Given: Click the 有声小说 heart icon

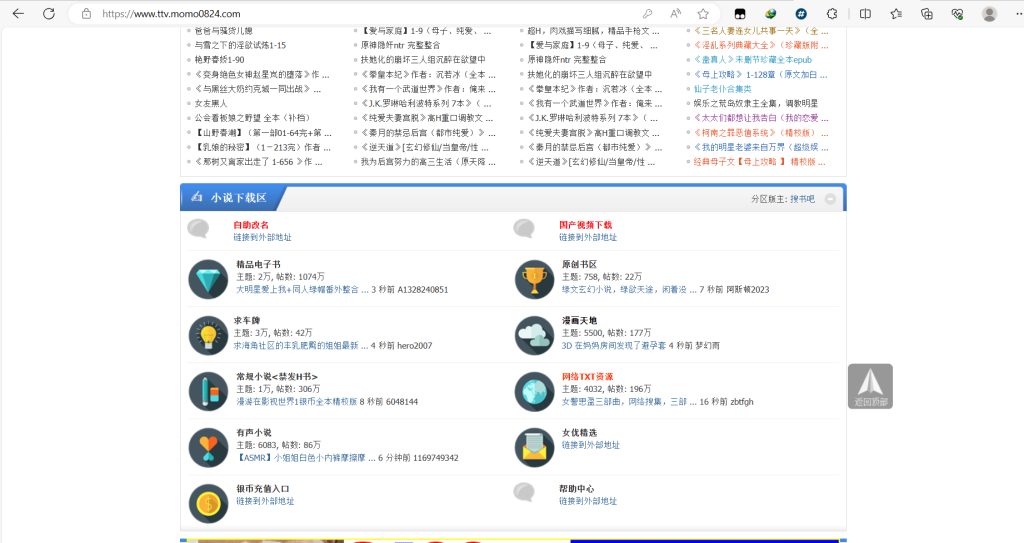Looking at the screenshot, I should 210,446.
